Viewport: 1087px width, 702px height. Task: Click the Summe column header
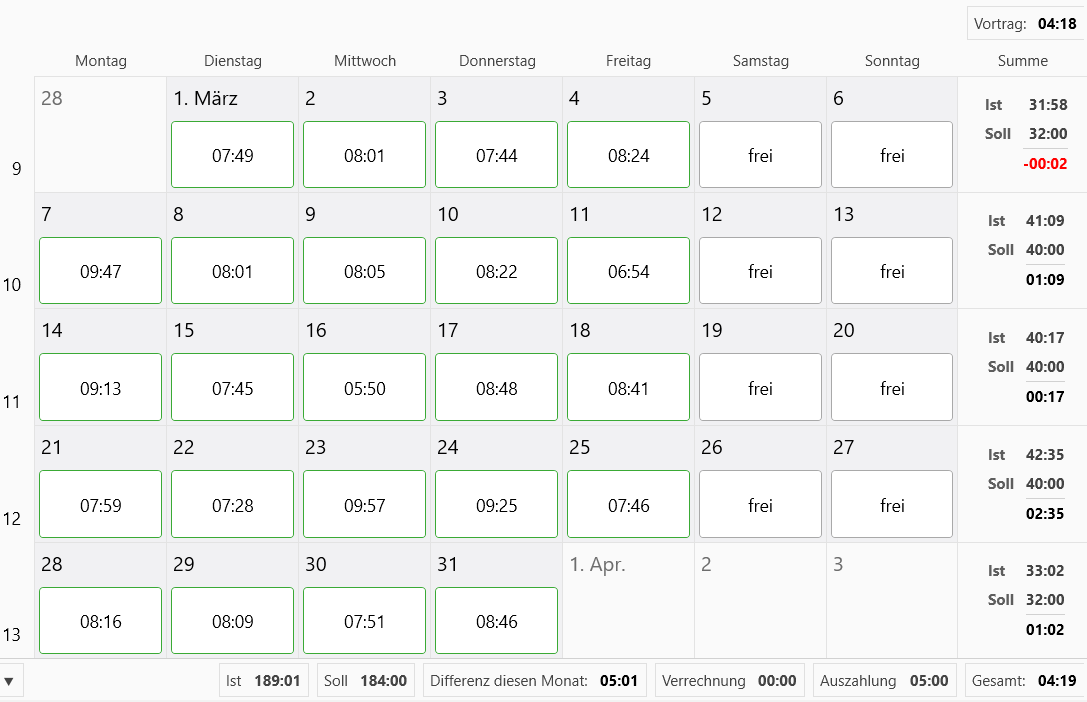(x=1022, y=60)
